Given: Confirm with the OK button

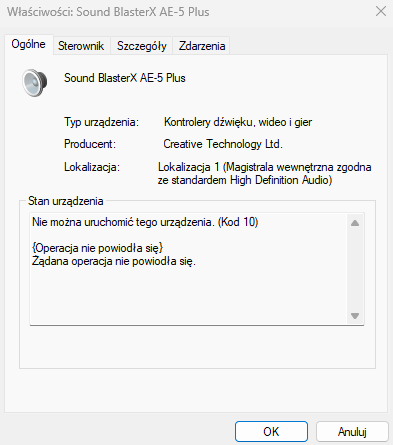Looking at the screenshot, I should coord(271,432).
